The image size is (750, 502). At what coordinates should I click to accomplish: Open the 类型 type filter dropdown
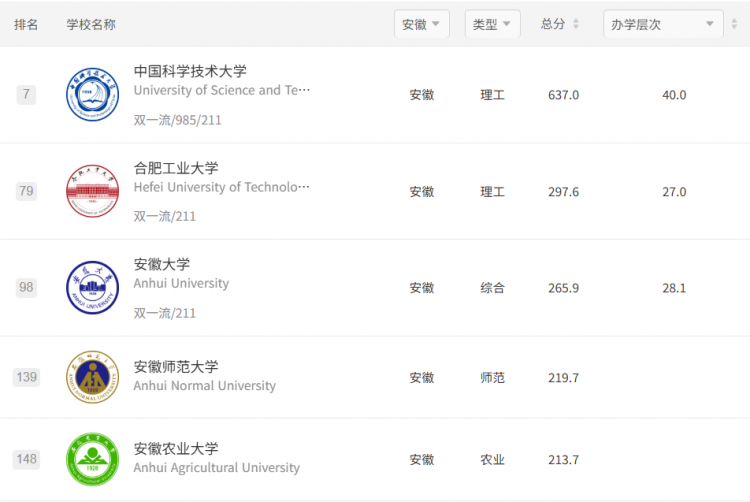coord(492,23)
